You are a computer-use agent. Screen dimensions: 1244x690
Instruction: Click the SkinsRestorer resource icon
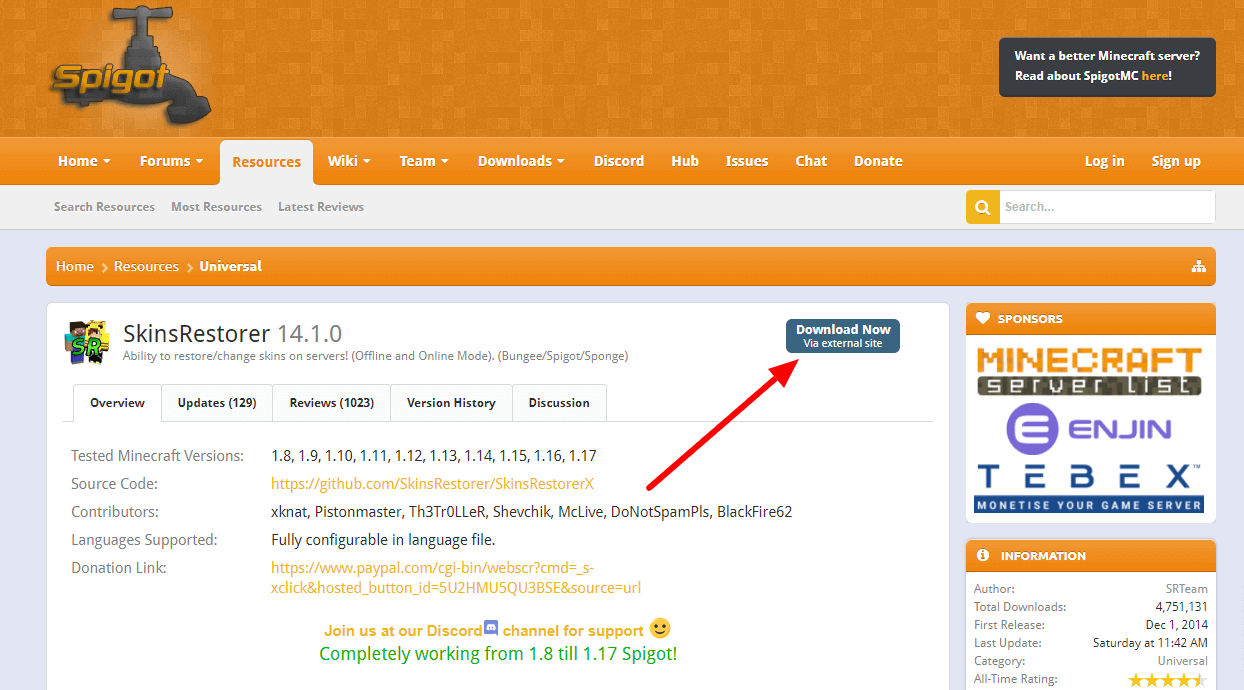point(87,342)
